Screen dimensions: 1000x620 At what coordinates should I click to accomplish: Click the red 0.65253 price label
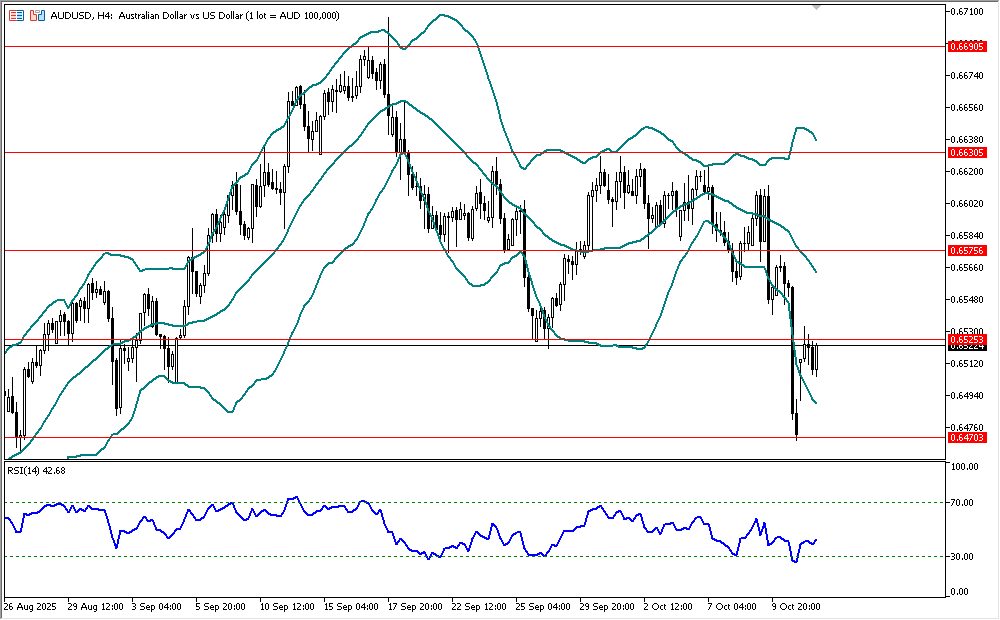point(967,340)
